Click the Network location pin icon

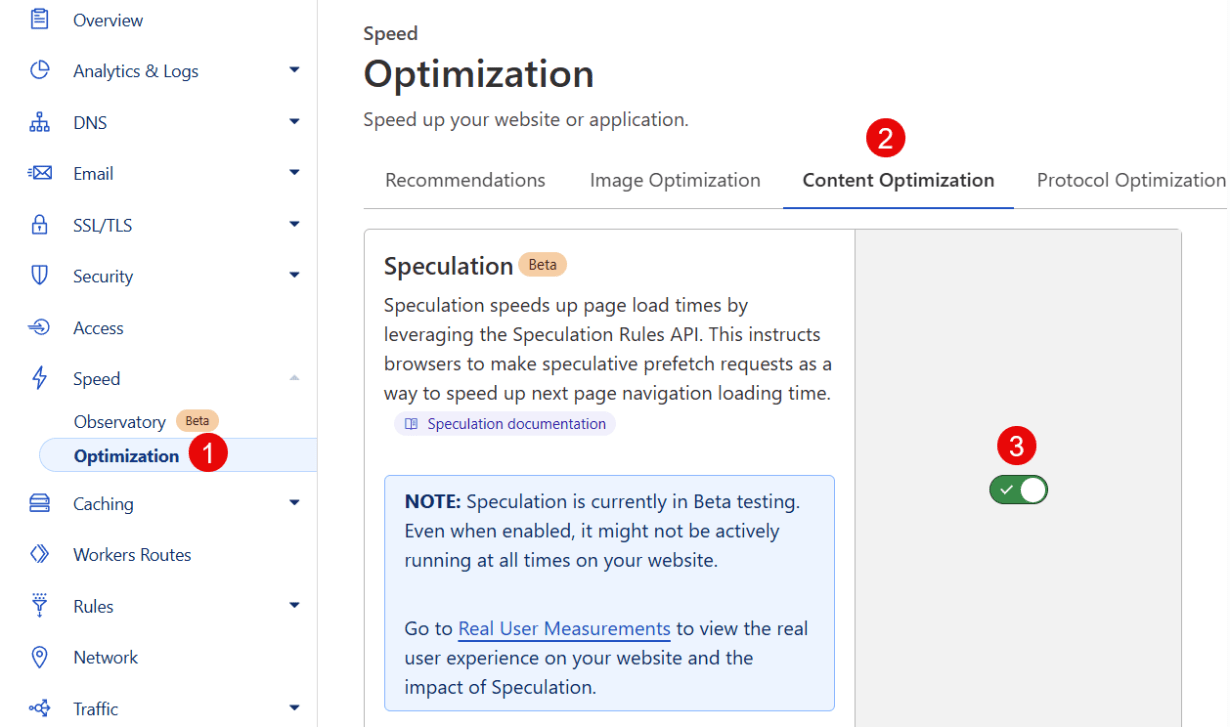[40, 657]
